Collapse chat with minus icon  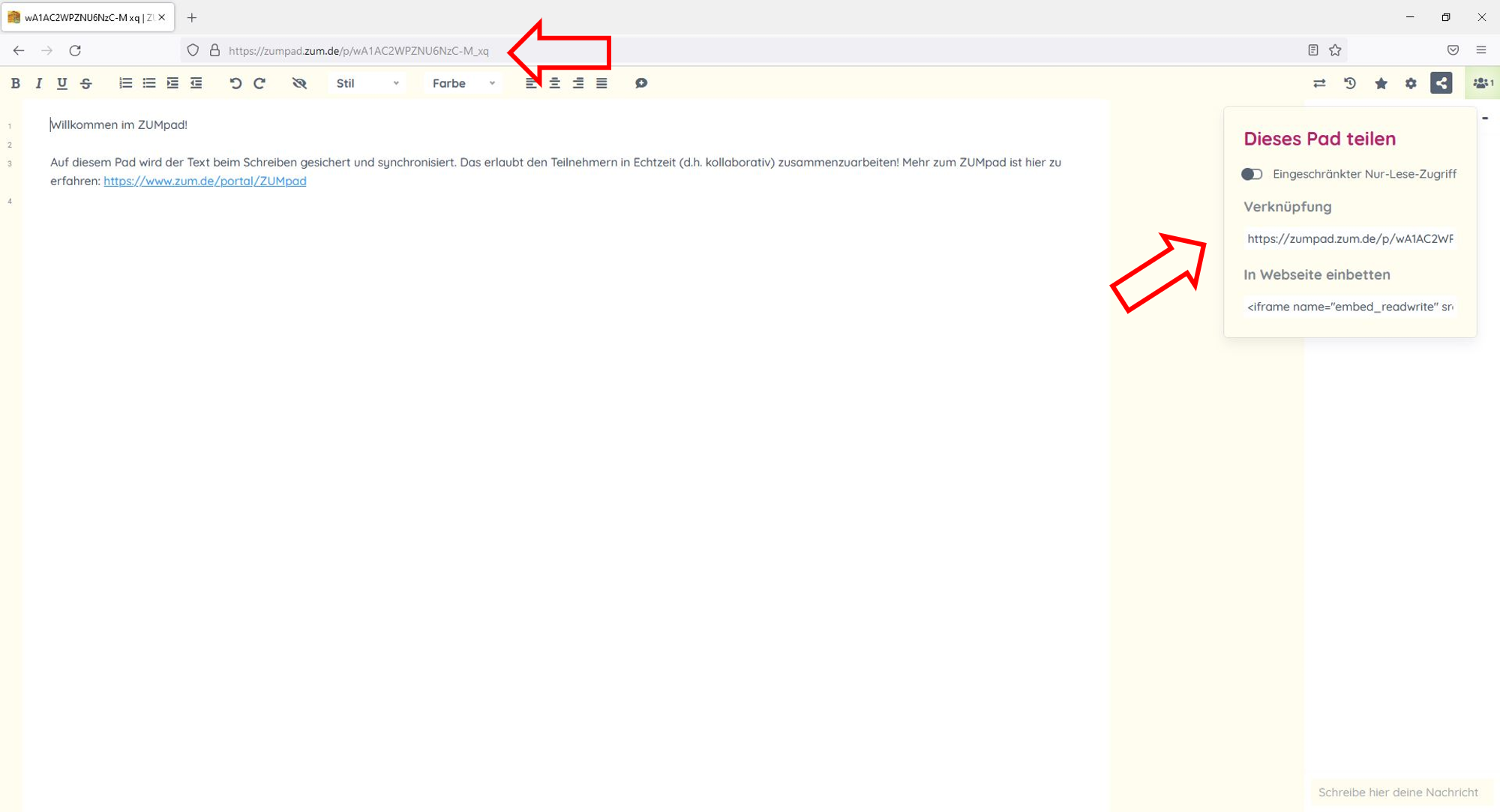click(1485, 118)
